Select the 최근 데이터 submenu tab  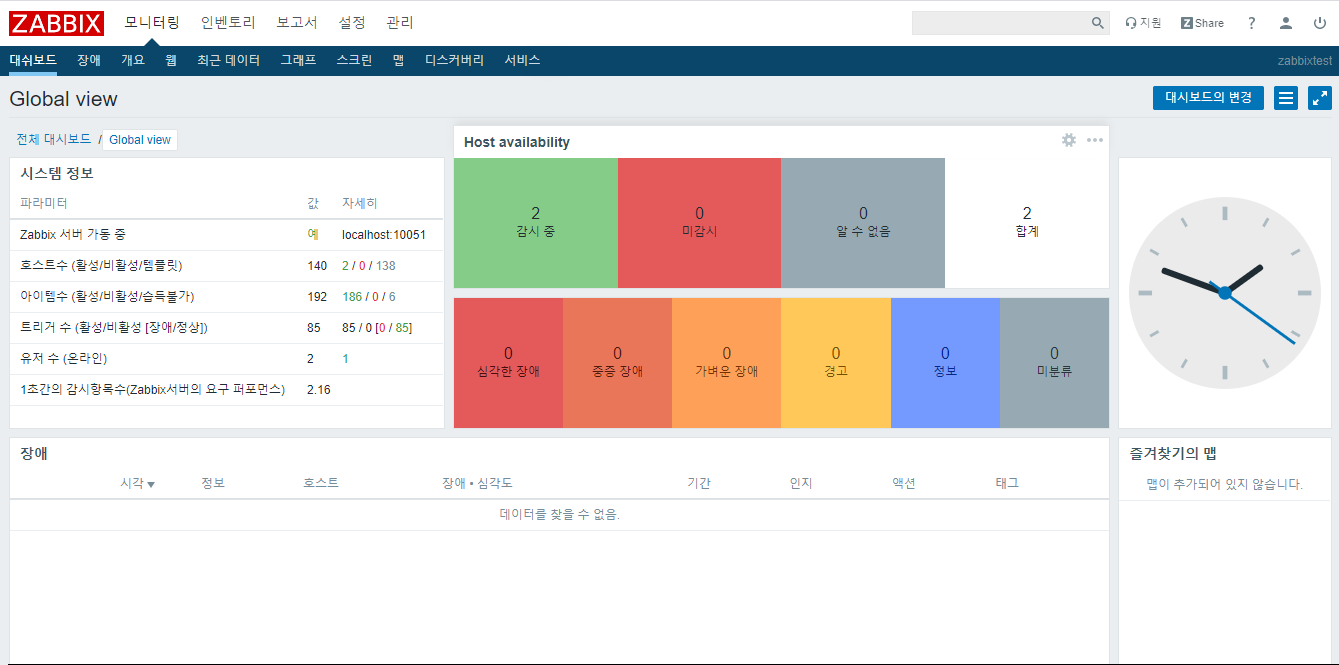coord(228,60)
